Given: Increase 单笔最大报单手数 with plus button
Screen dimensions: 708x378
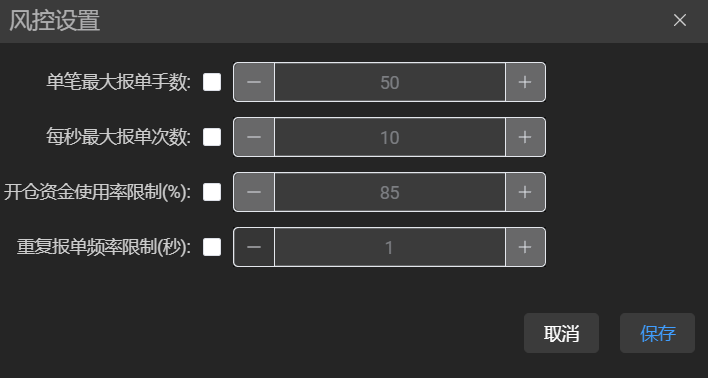Looking at the screenshot, I should [525, 82].
